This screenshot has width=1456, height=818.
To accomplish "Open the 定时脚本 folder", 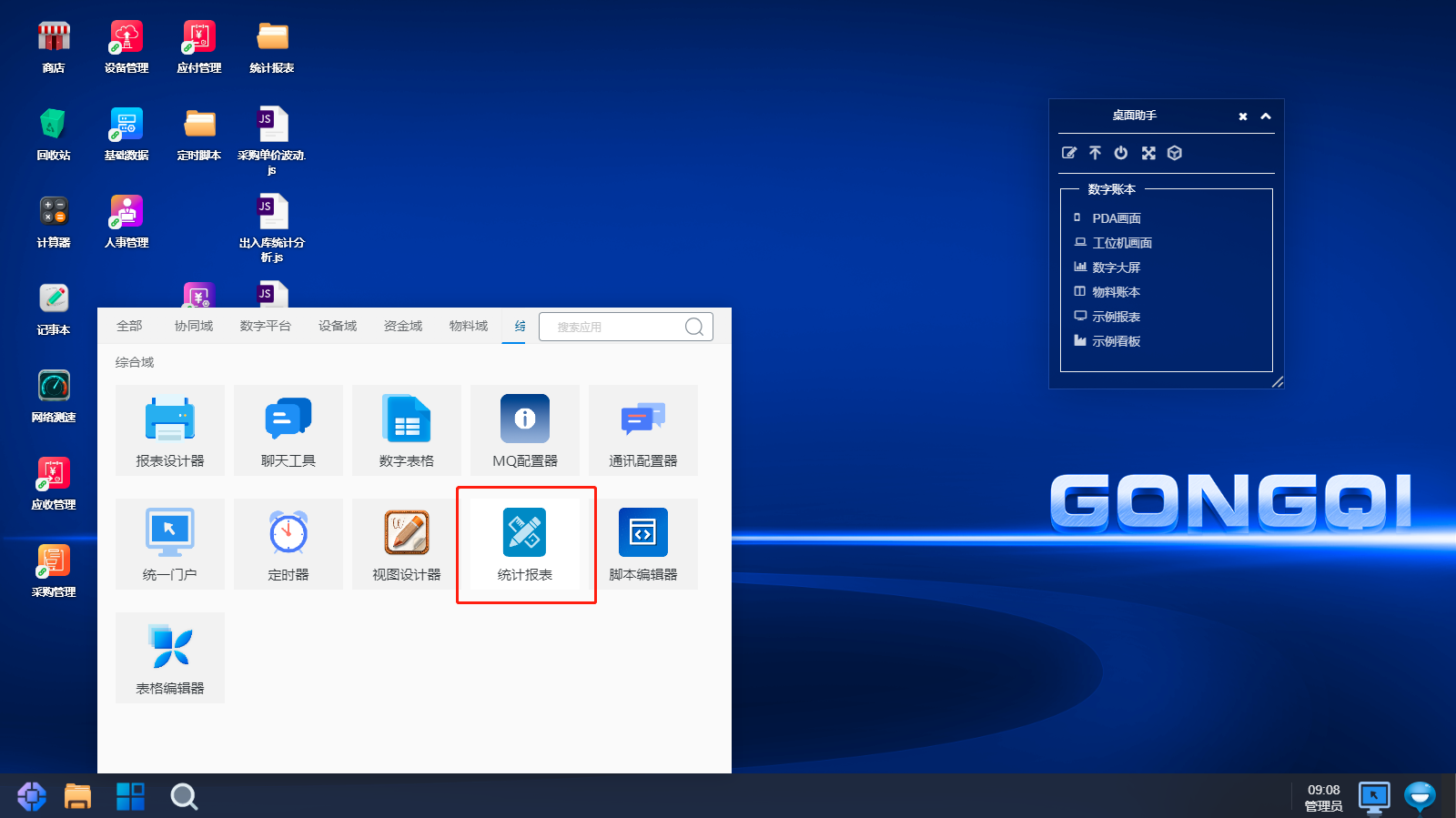I will (199, 135).
